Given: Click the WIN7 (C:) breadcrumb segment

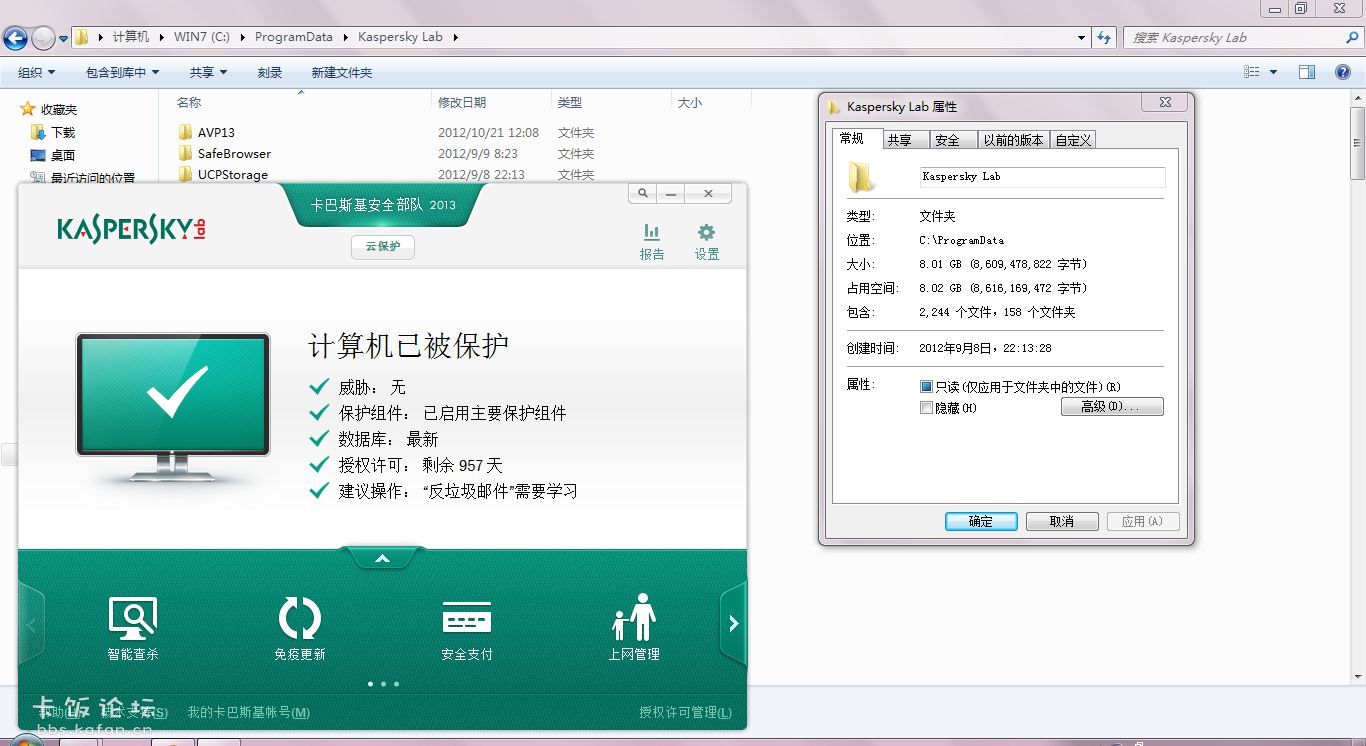Looking at the screenshot, I should click(x=201, y=37).
